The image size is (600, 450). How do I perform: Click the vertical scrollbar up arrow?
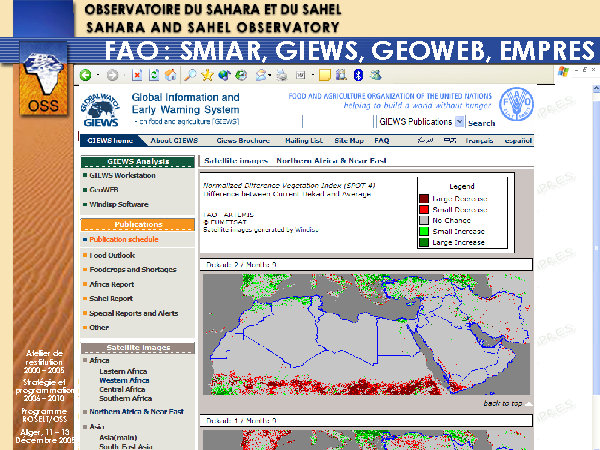[x=596, y=90]
